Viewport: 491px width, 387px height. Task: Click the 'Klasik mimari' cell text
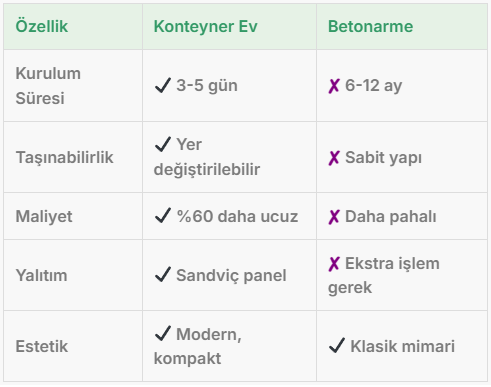pos(402,346)
